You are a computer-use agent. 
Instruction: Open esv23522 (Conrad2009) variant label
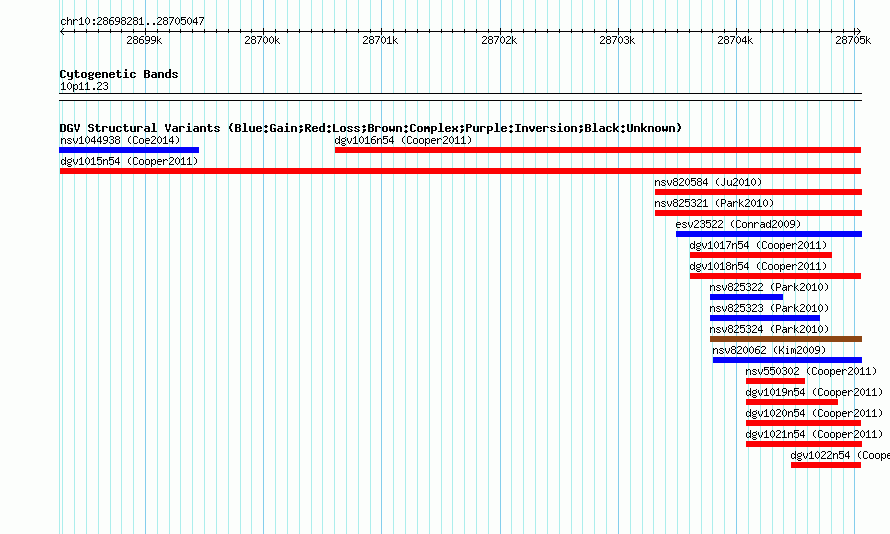tap(738, 224)
